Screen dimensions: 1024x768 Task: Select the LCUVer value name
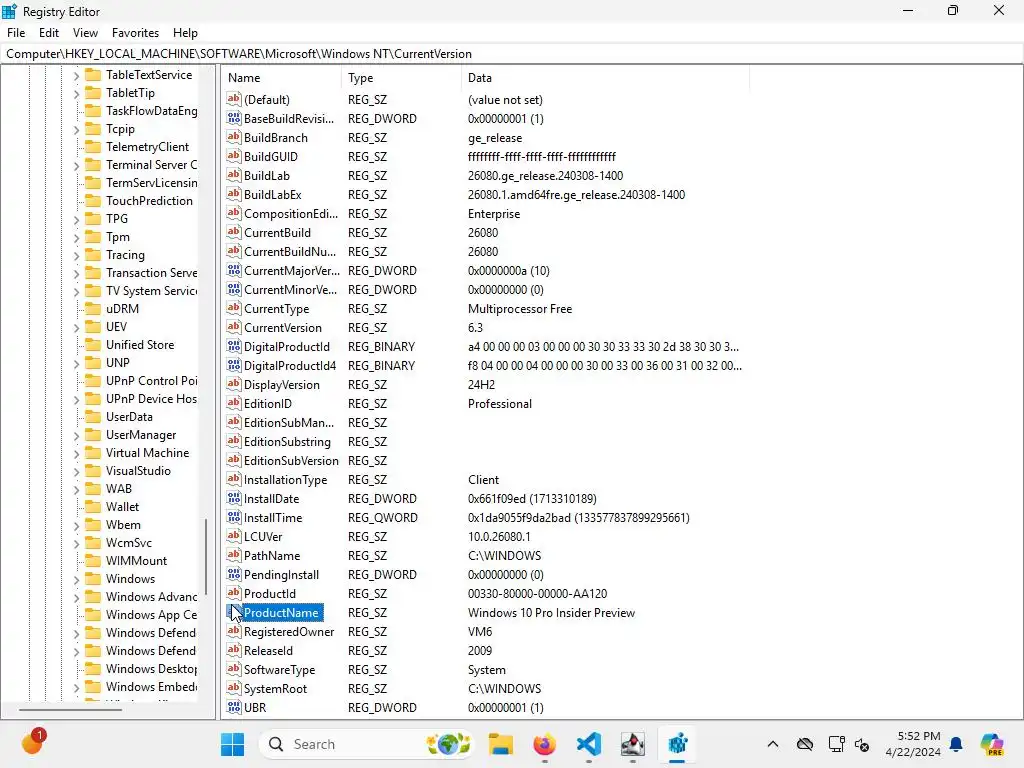(263, 537)
